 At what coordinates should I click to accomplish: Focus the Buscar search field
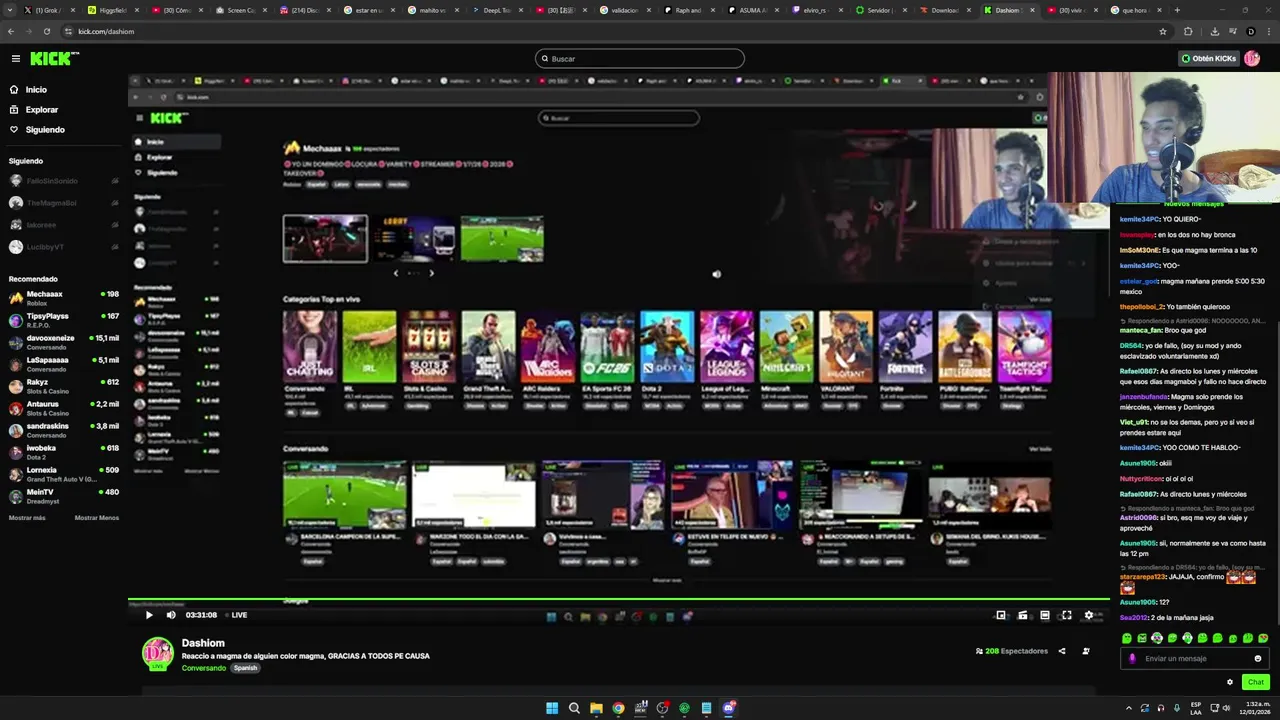(x=640, y=59)
